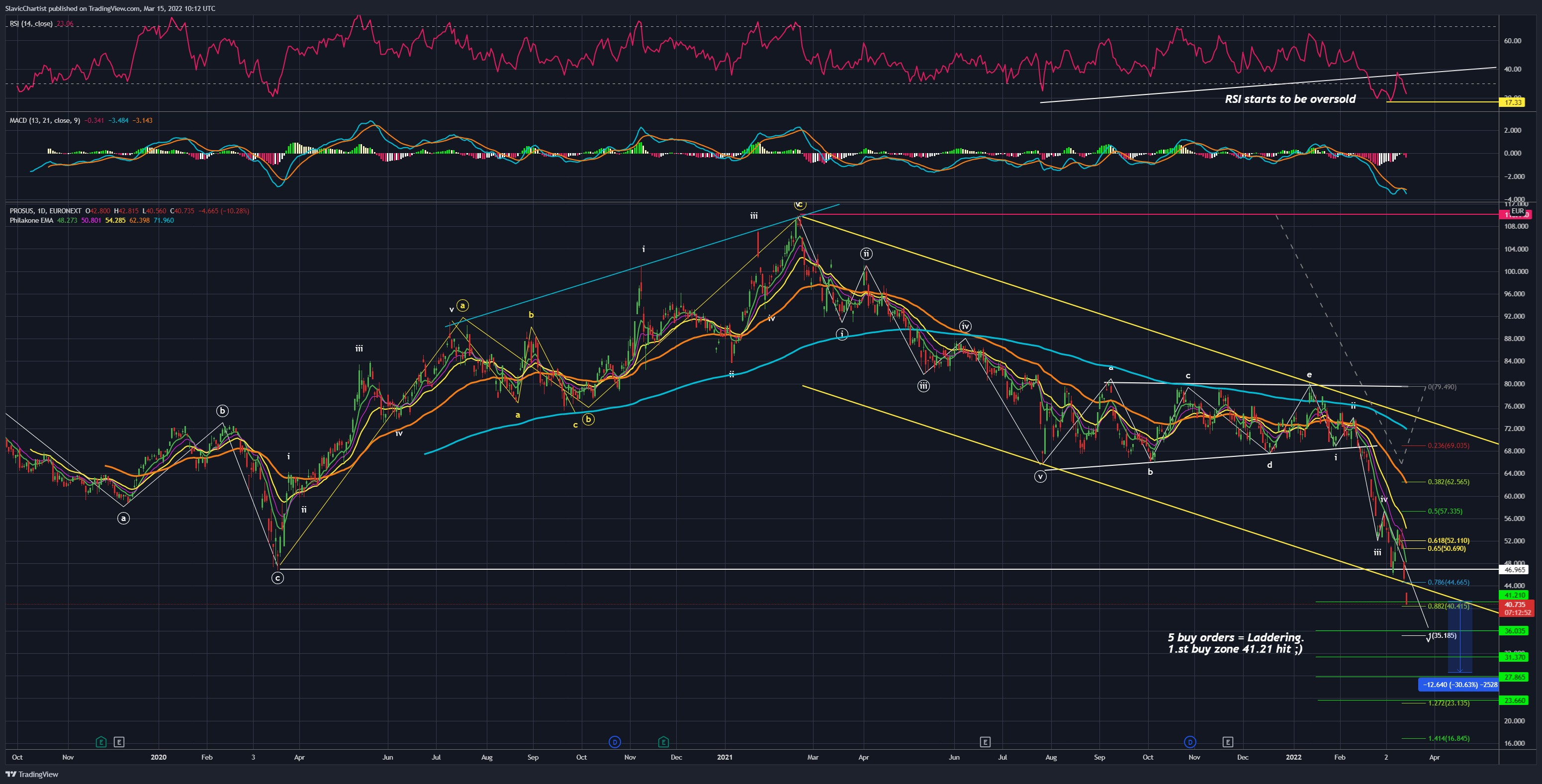This screenshot has width=1542, height=784.
Task: Select the '1.st buy zone 41.21 hit ;)' text
Action: (x=1235, y=649)
